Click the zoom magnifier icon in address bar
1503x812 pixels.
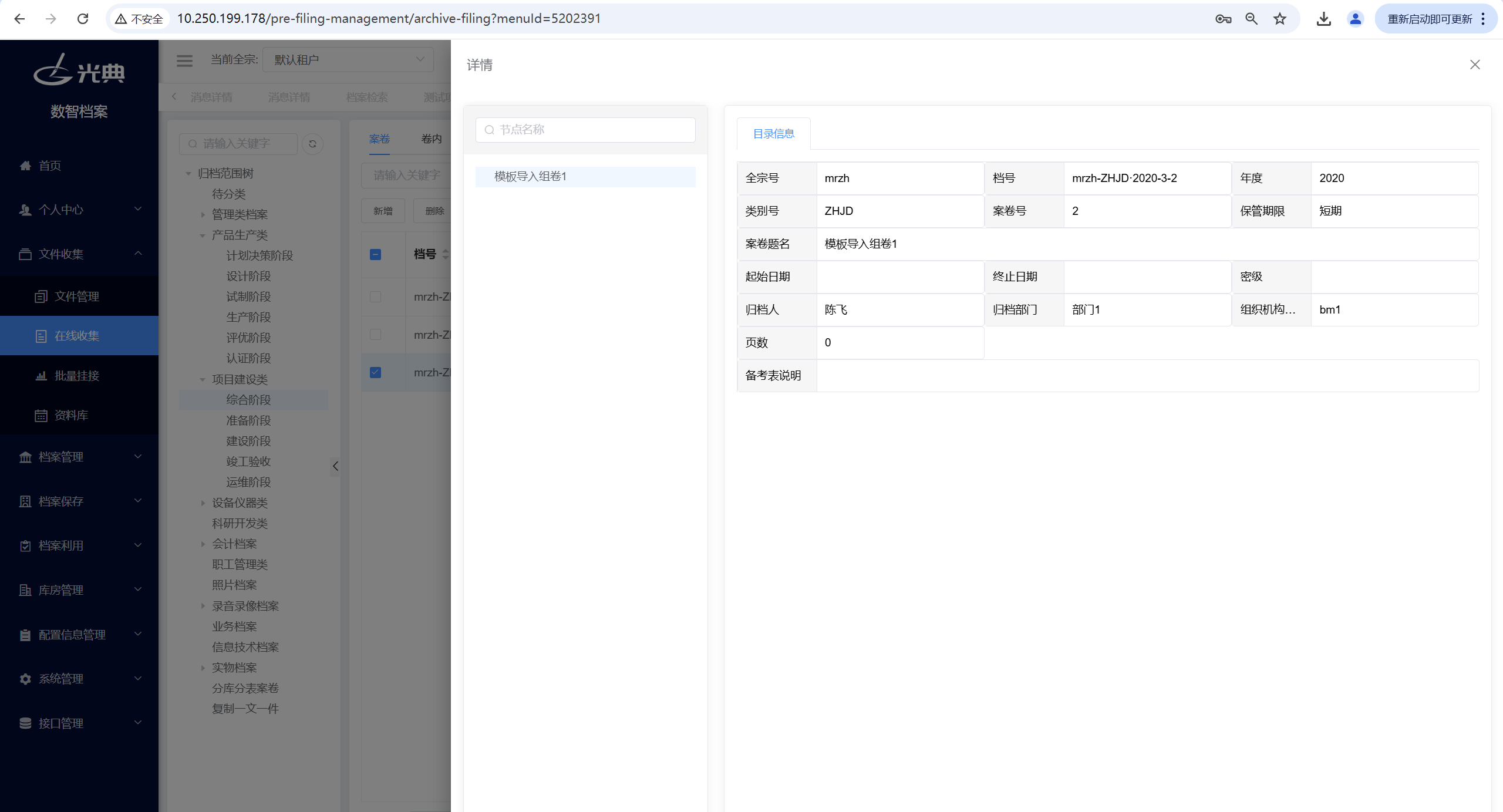coord(1252,19)
